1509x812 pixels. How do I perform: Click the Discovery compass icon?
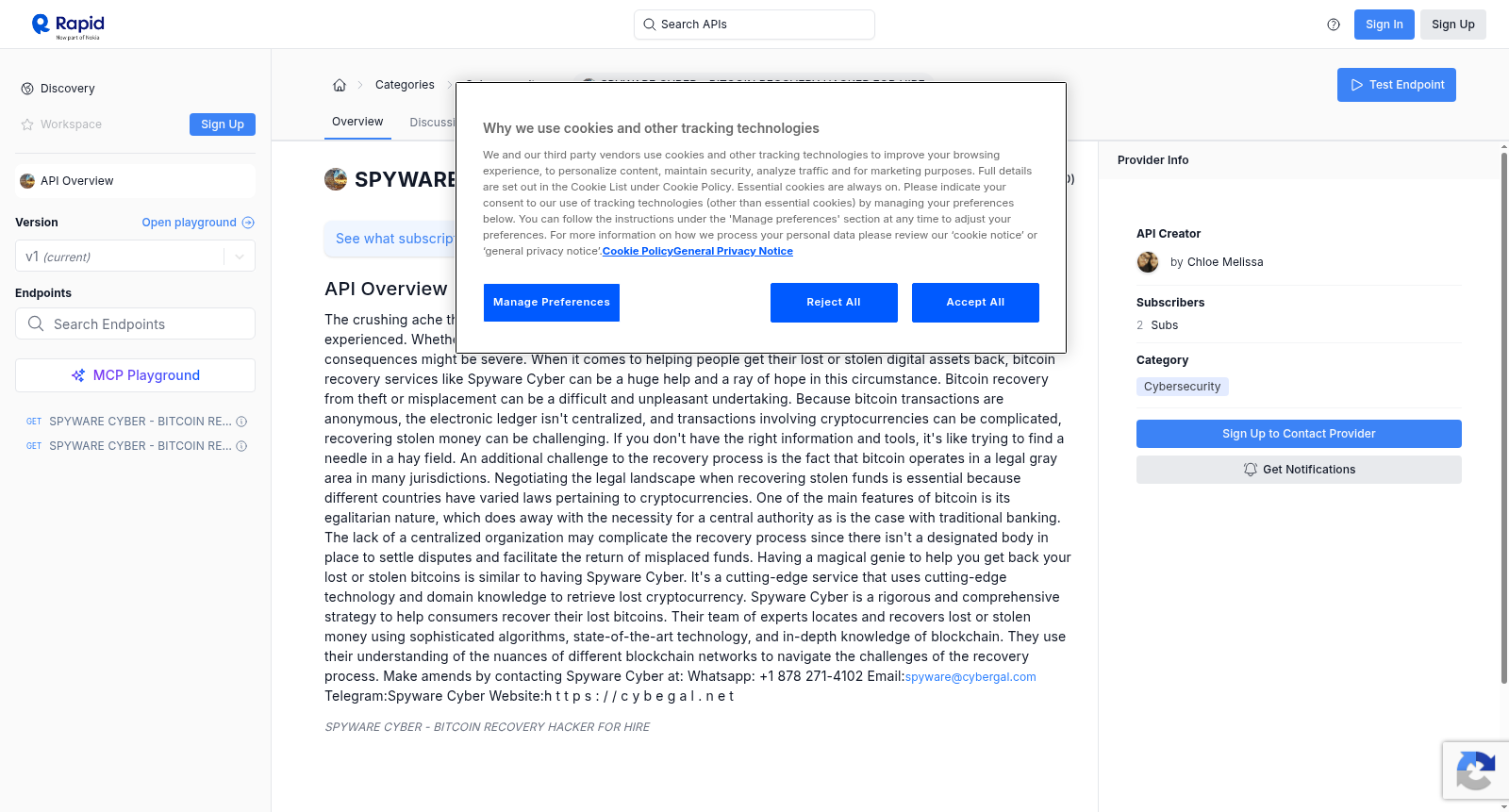pos(27,89)
